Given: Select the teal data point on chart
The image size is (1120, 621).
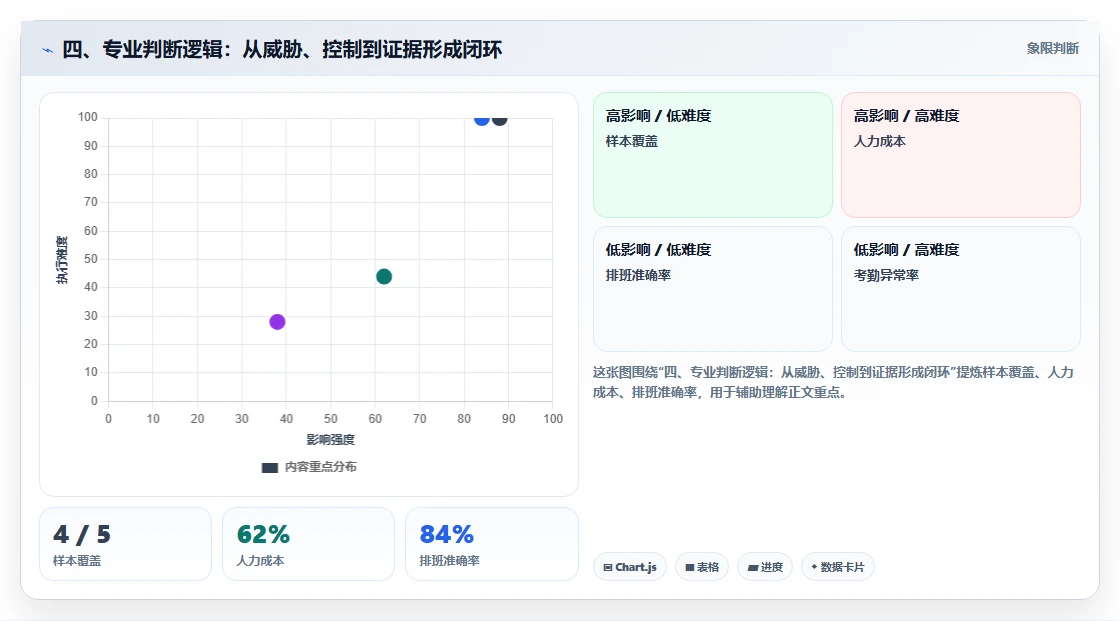Looking at the screenshot, I should [x=384, y=277].
